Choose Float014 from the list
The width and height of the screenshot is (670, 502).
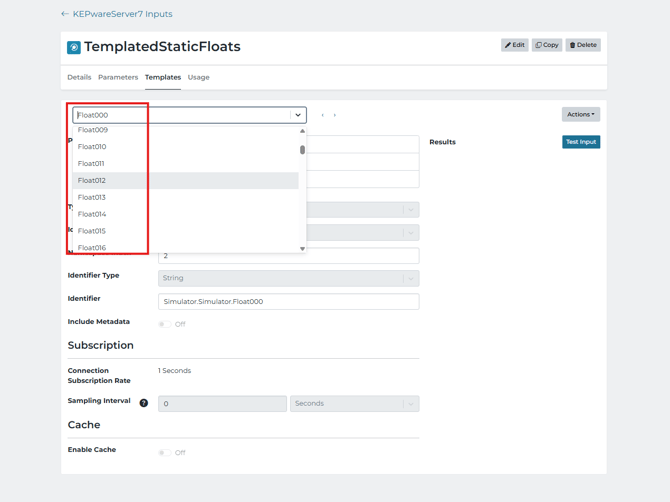(185, 214)
